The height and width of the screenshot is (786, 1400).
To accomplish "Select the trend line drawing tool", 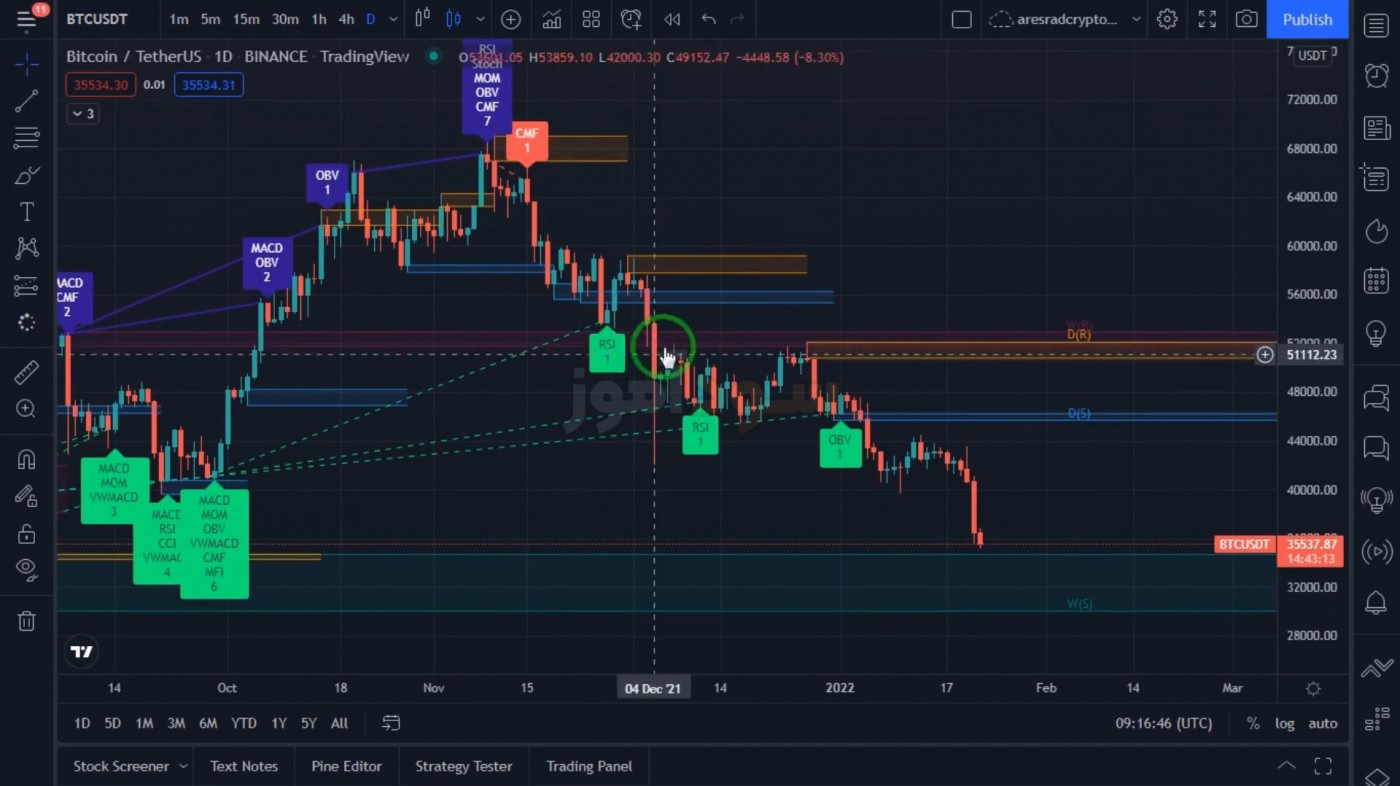I will click(x=27, y=100).
